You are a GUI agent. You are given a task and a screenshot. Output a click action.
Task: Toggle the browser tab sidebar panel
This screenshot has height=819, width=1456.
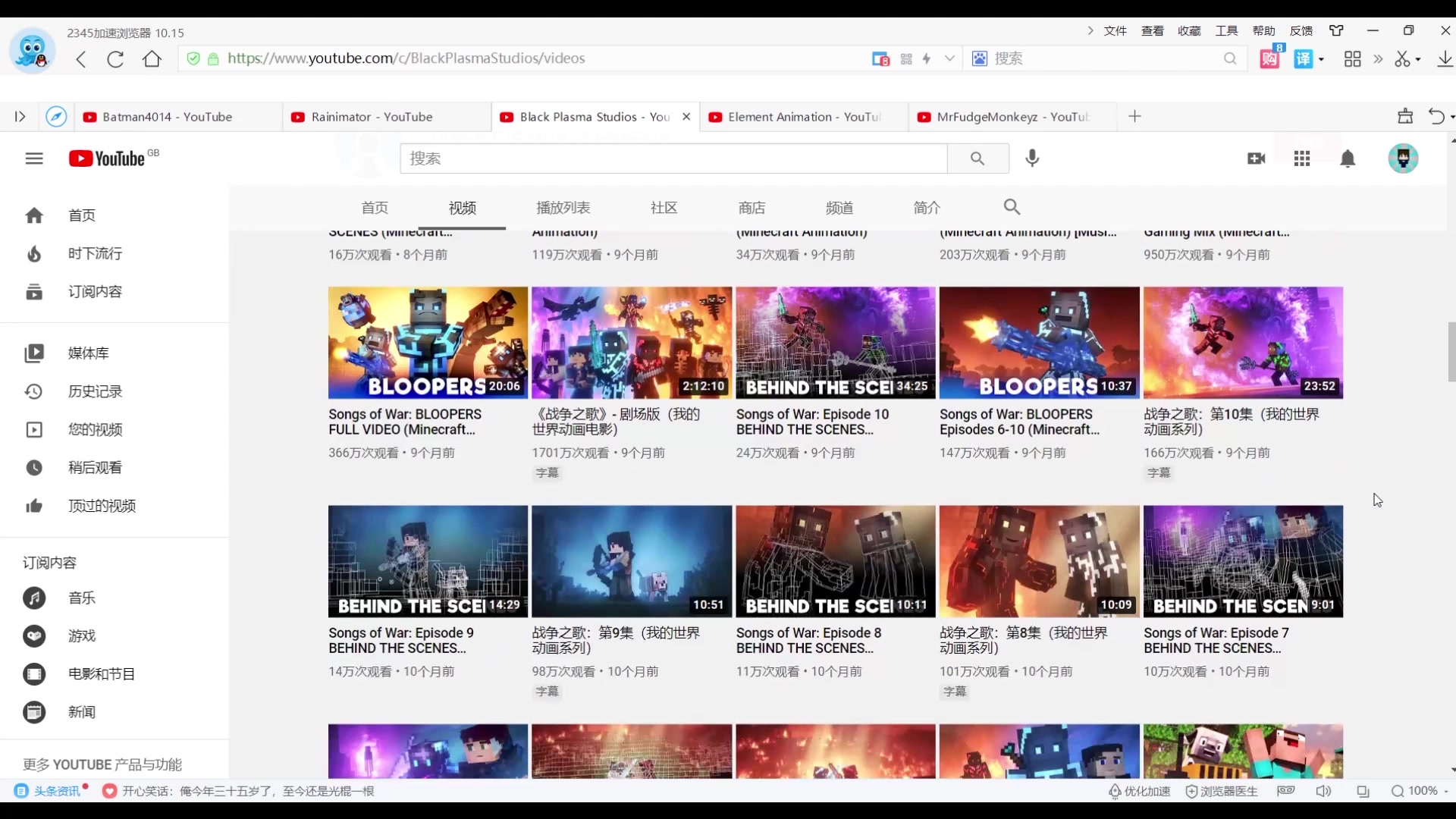pyautogui.click(x=20, y=117)
